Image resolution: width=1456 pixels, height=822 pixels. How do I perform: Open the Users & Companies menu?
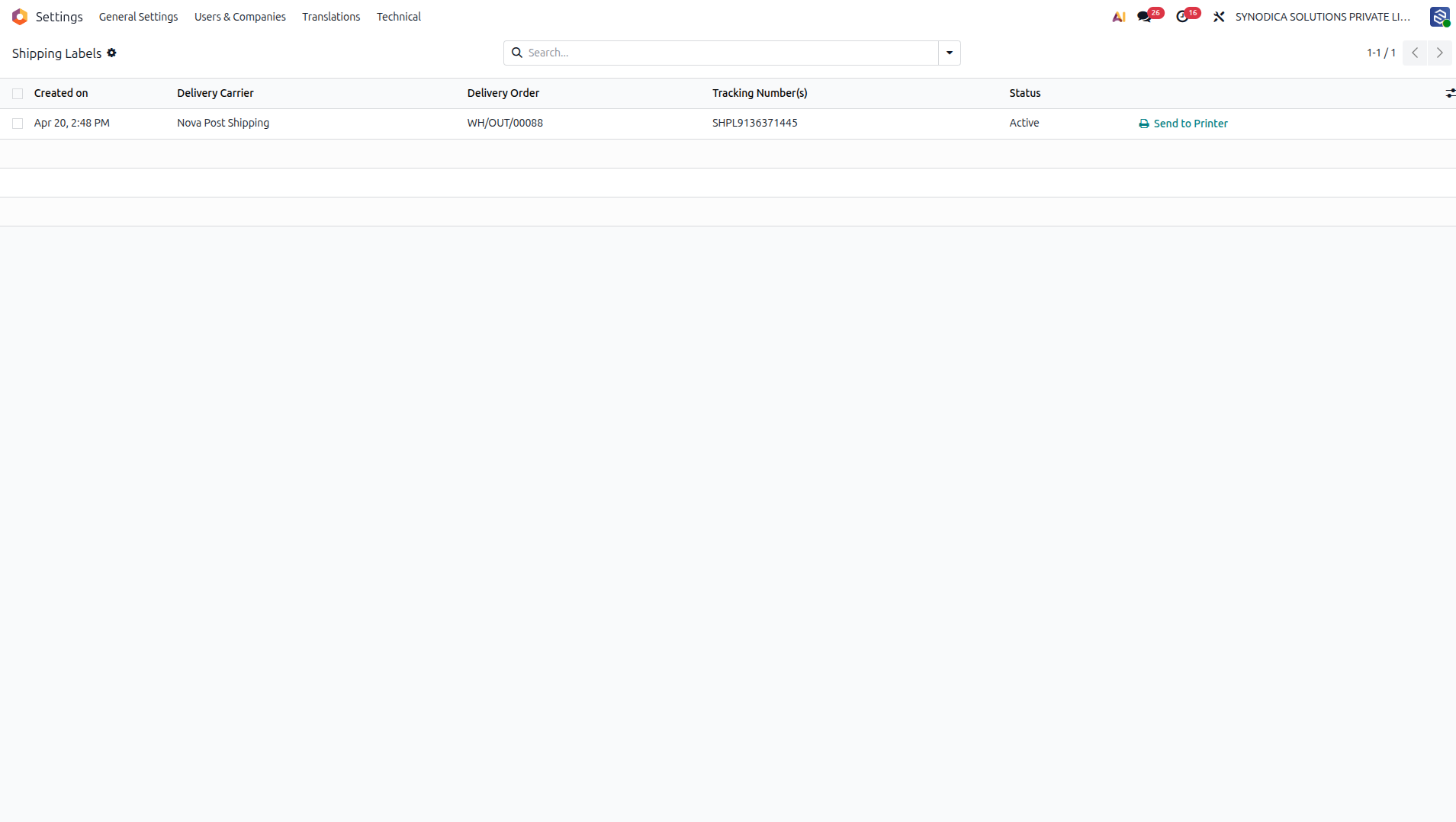[x=240, y=17]
